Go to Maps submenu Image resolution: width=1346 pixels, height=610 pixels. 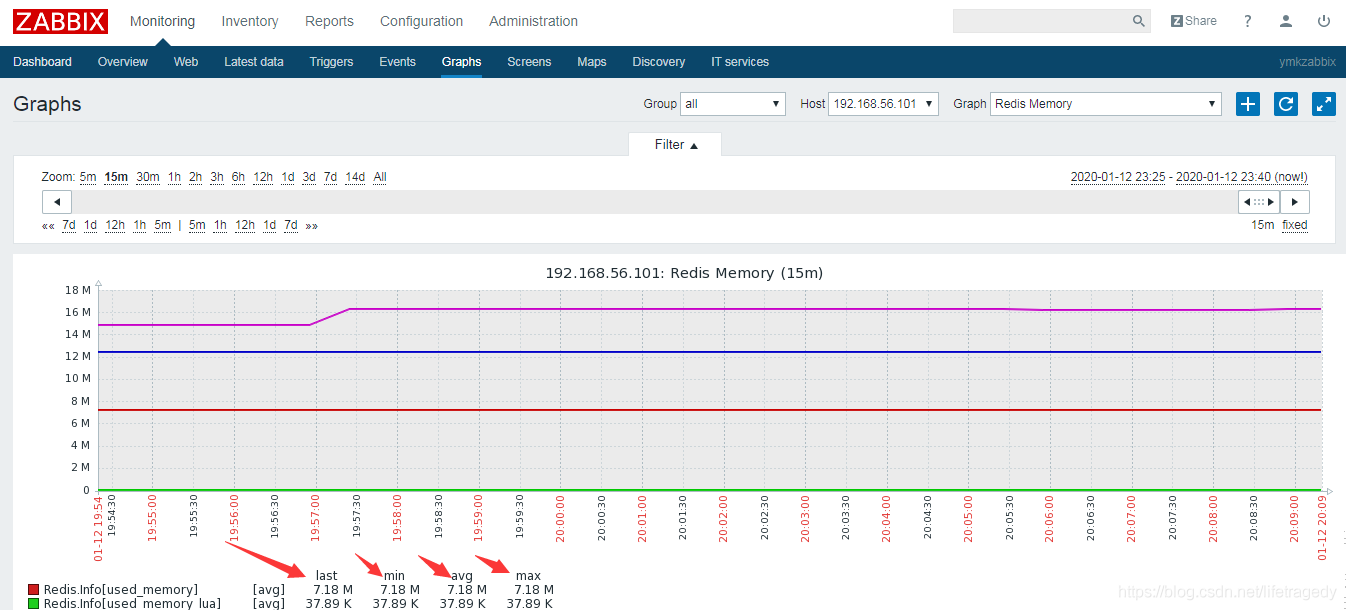pyautogui.click(x=592, y=62)
